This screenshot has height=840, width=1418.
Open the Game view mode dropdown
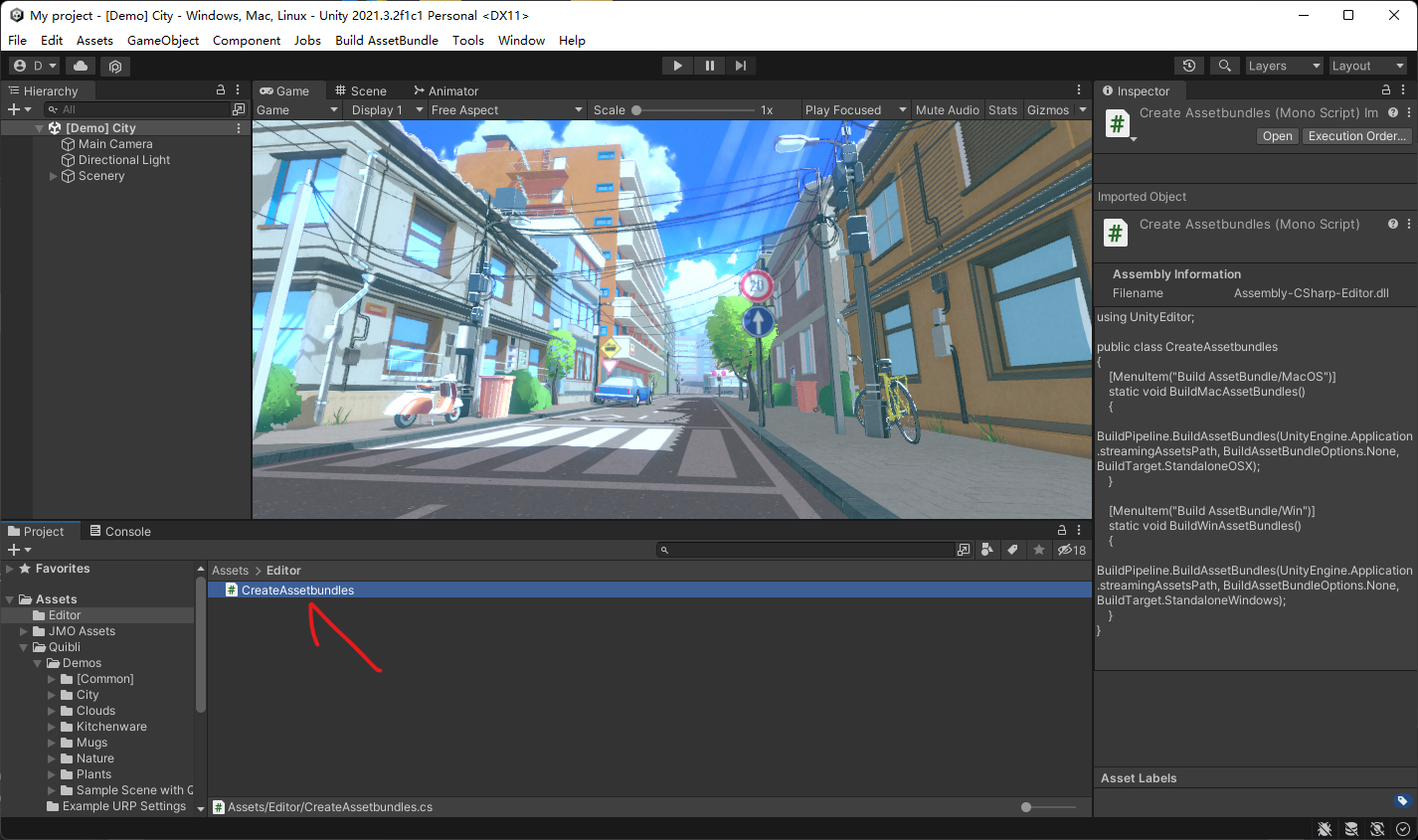(x=297, y=110)
